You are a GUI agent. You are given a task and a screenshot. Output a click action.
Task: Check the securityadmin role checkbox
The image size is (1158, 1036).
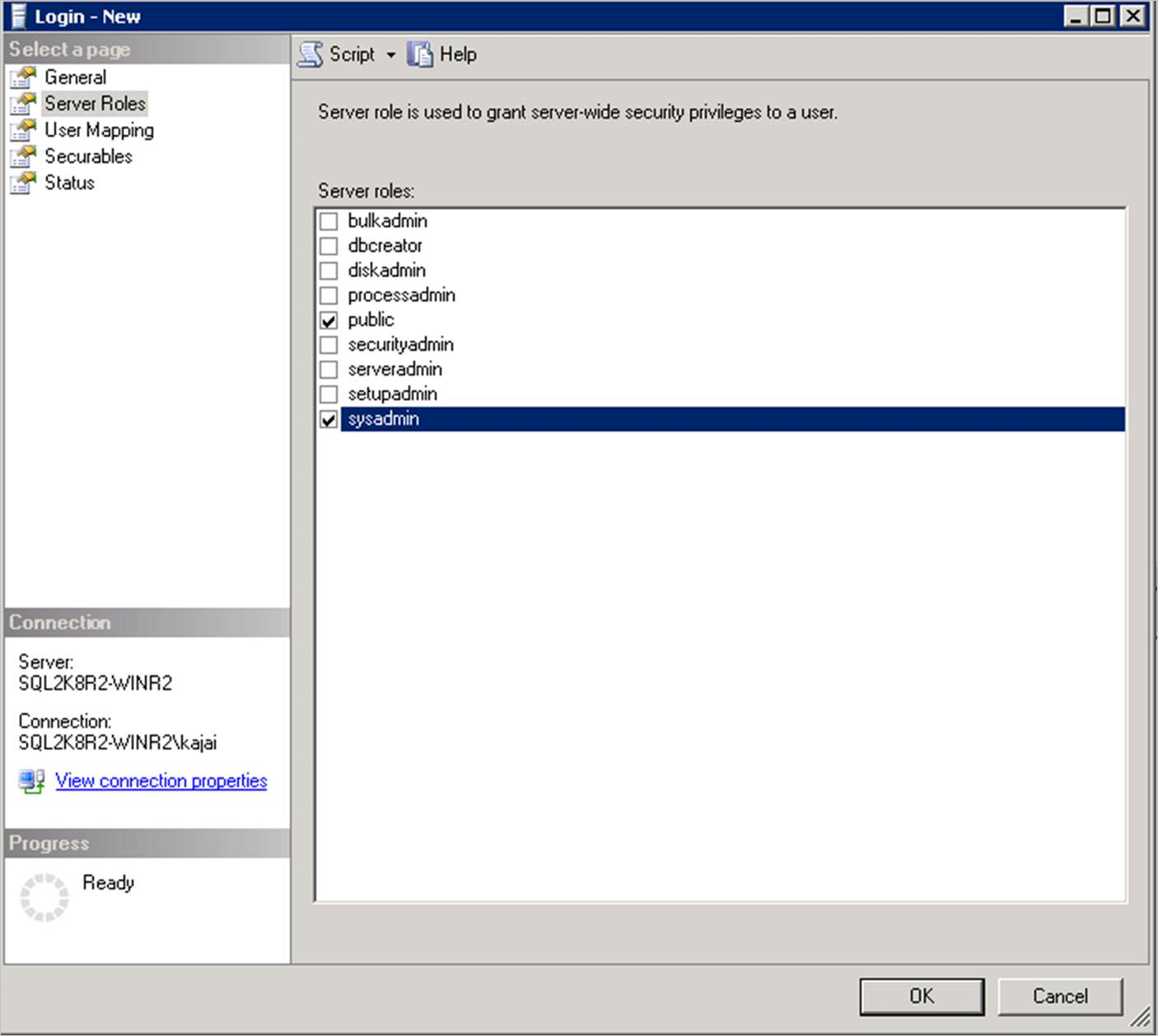coord(329,343)
